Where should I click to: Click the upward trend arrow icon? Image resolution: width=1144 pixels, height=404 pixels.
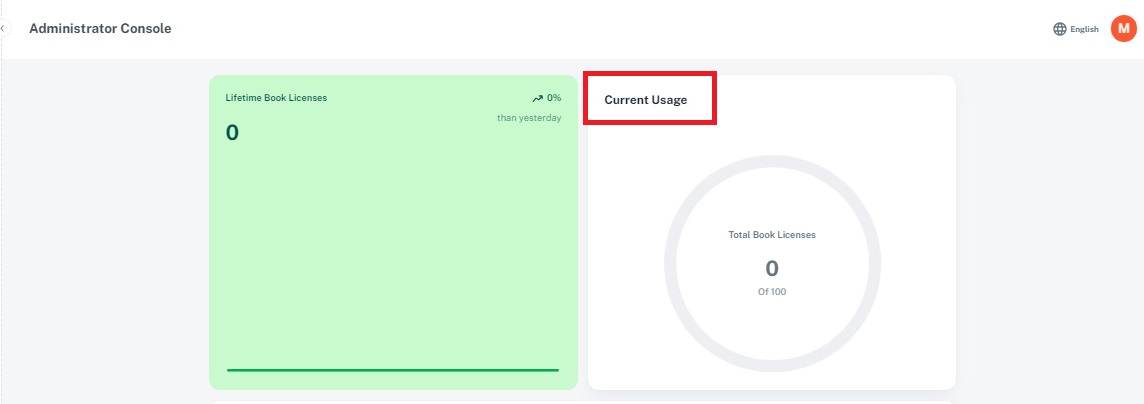(537, 98)
